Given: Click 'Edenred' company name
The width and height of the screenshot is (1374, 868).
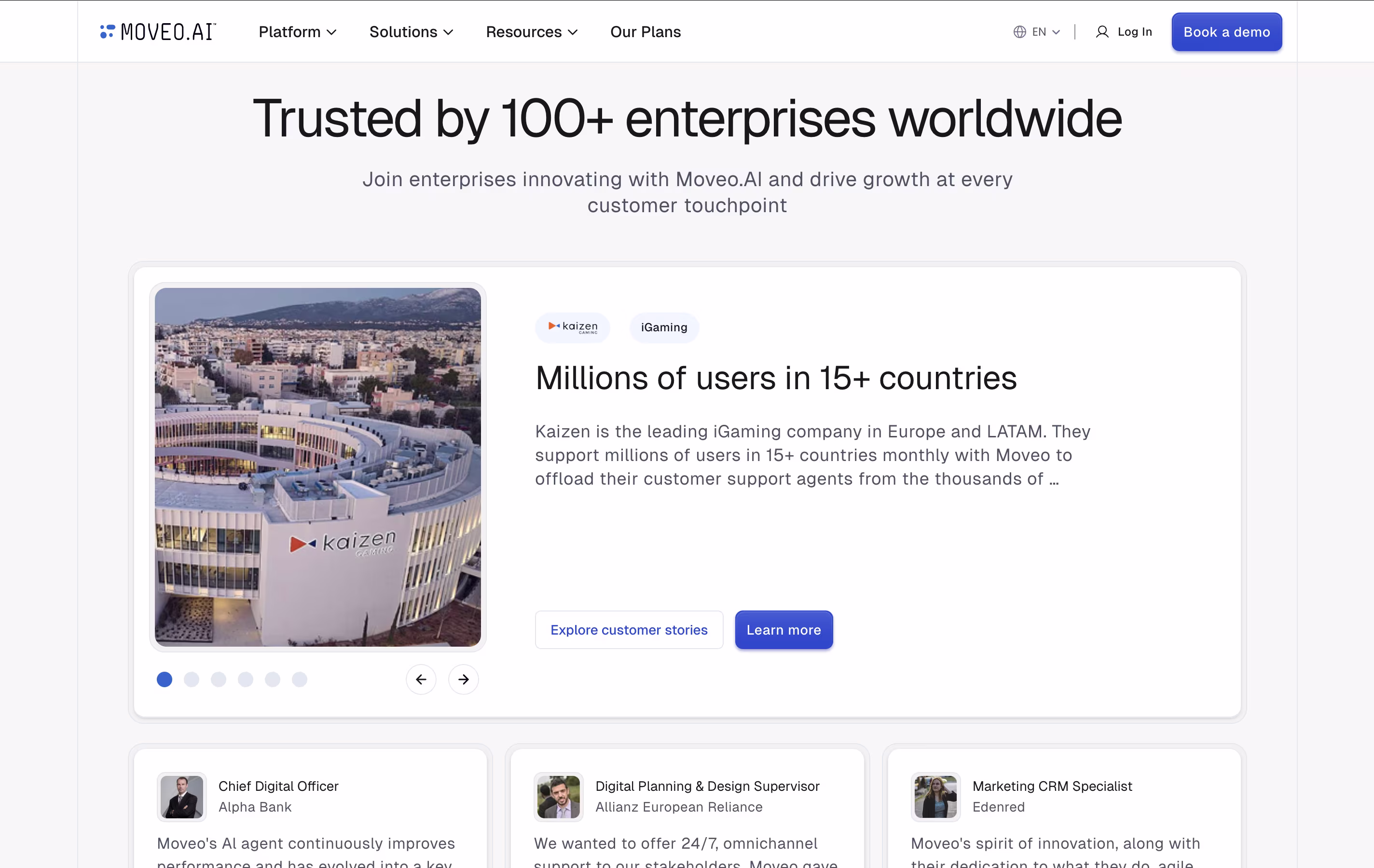Looking at the screenshot, I should point(999,807).
